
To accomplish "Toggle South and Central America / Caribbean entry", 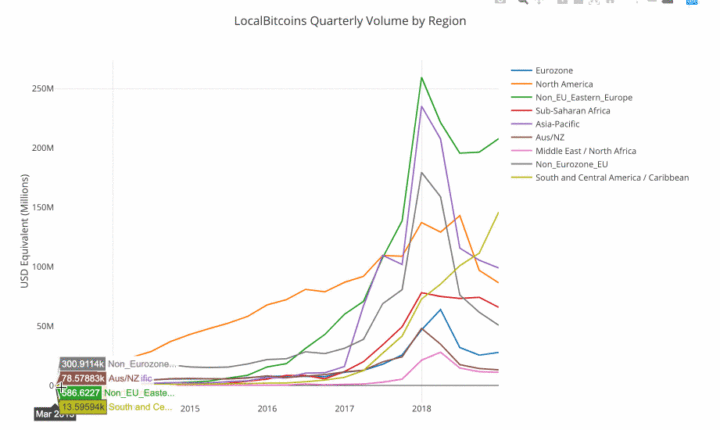I will tap(600, 177).
